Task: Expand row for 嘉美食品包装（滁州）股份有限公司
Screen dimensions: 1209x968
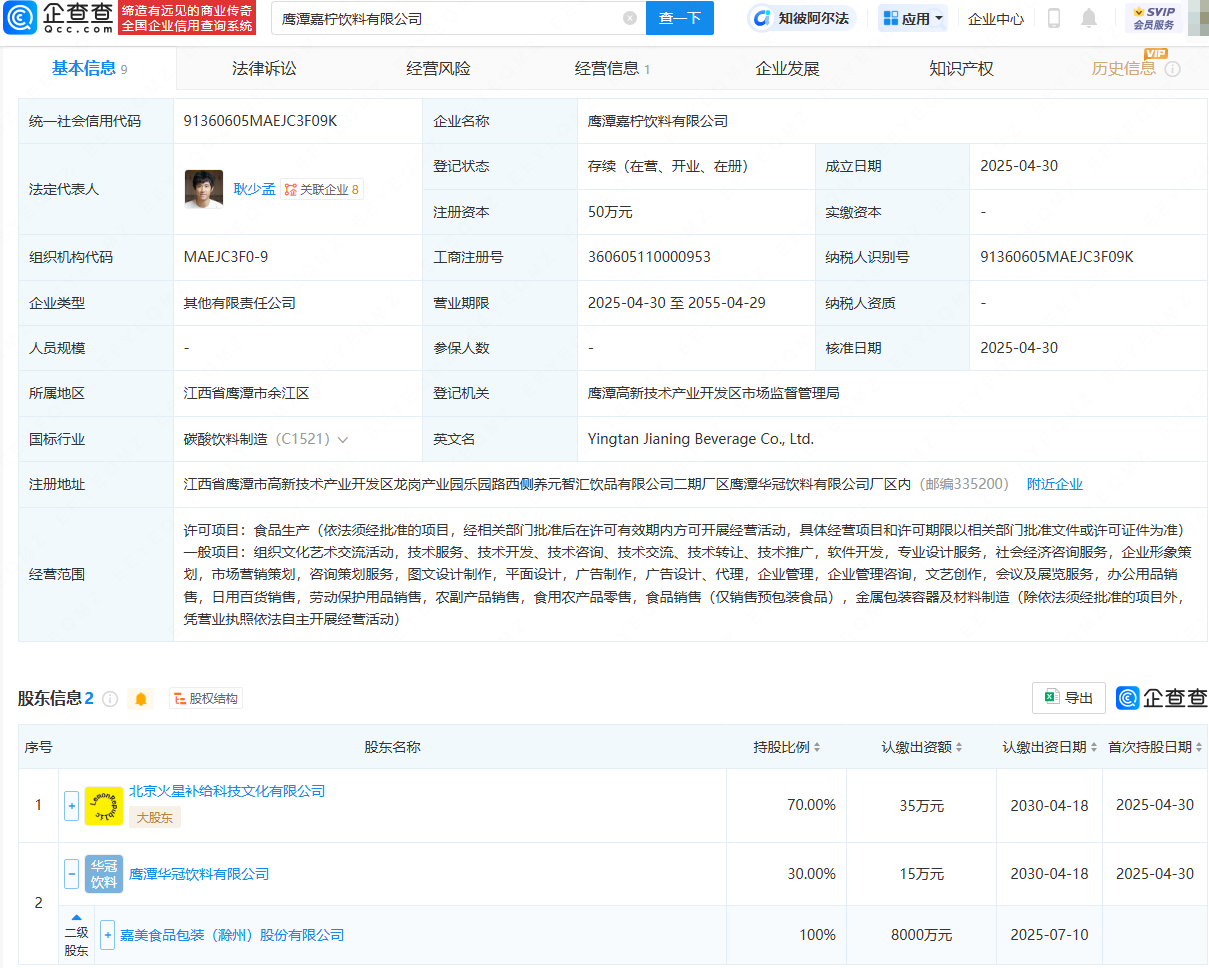Action: [107, 935]
